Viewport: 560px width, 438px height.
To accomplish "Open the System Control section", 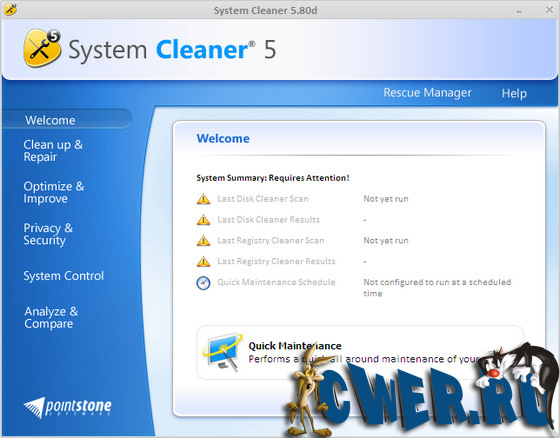I will tap(64, 276).
